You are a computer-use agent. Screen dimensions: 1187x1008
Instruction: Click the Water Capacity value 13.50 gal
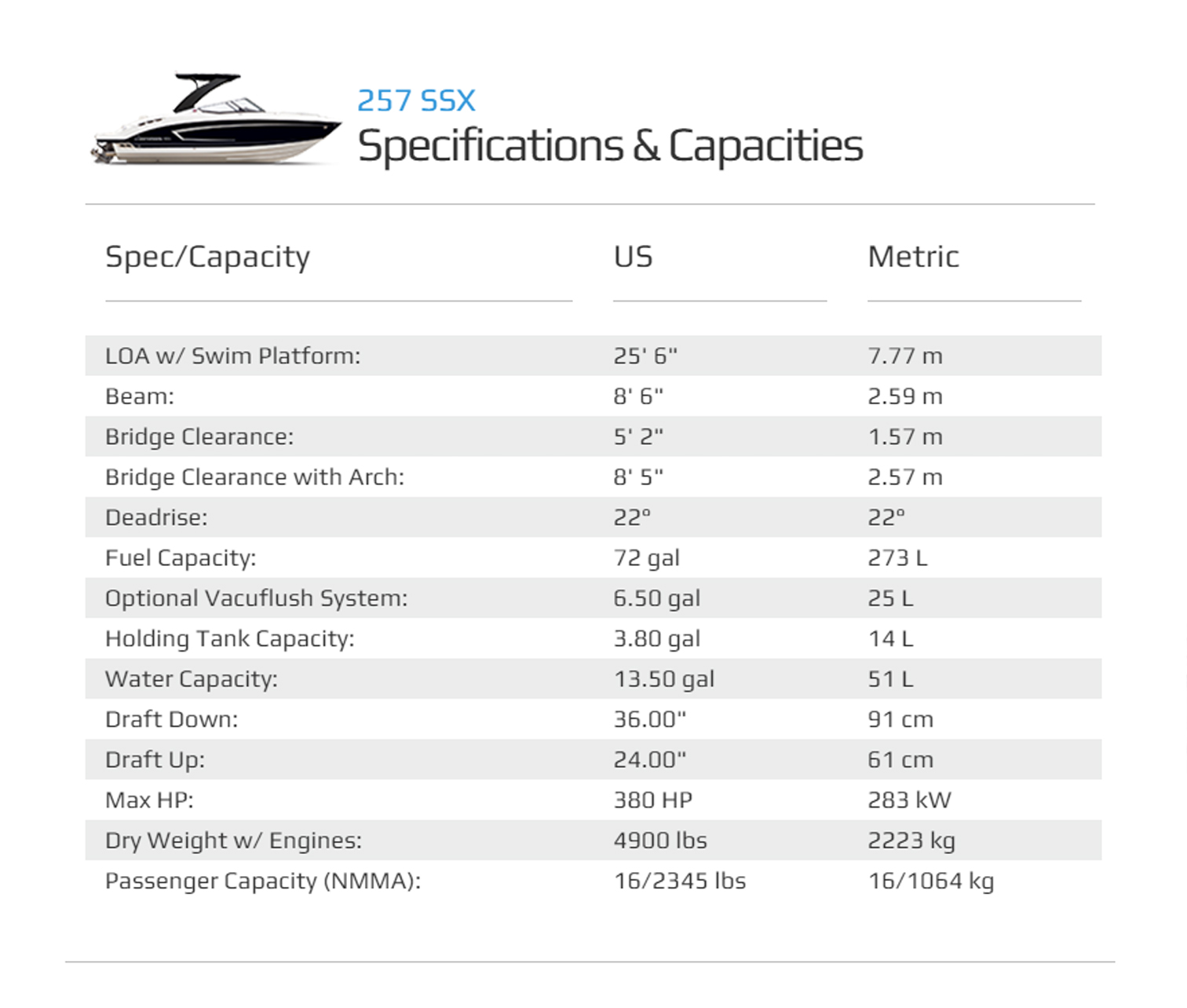[663, 679]
